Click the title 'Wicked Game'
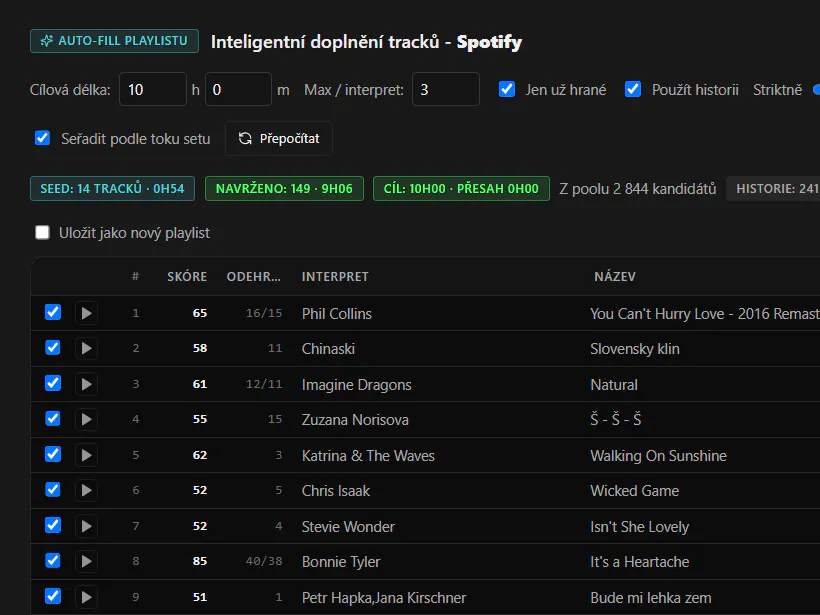820x615 pixels. click(635, 491)
